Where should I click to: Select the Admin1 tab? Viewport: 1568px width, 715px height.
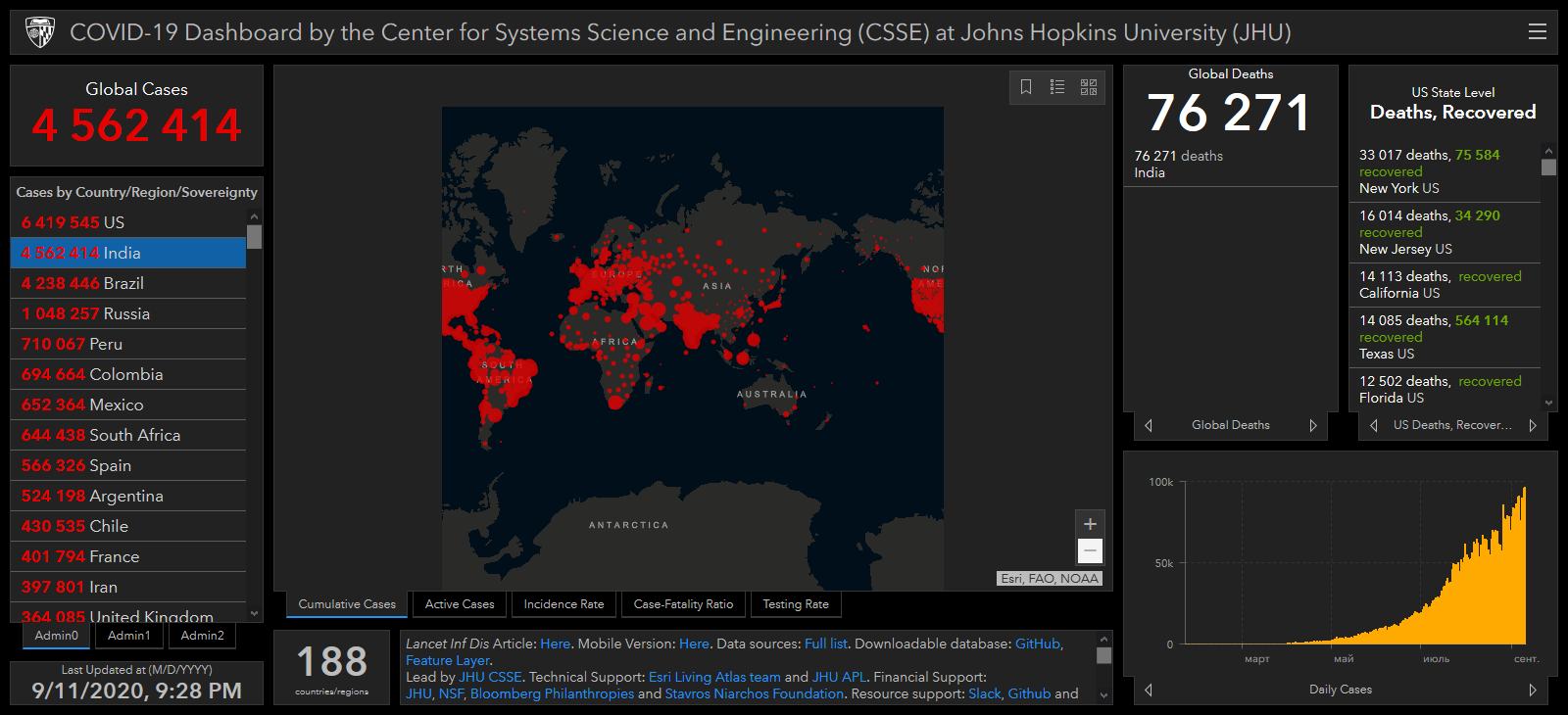[129, 636]
